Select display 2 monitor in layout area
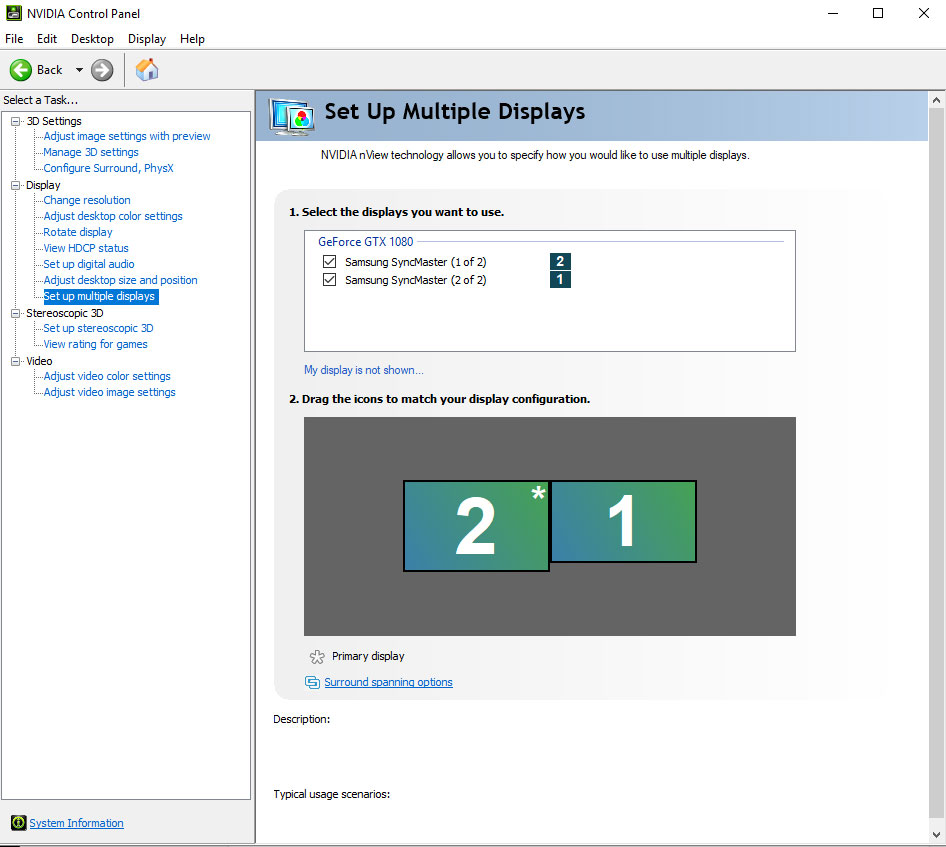The height and width of the screenshot is (847, 946). [x=476, y=525]
